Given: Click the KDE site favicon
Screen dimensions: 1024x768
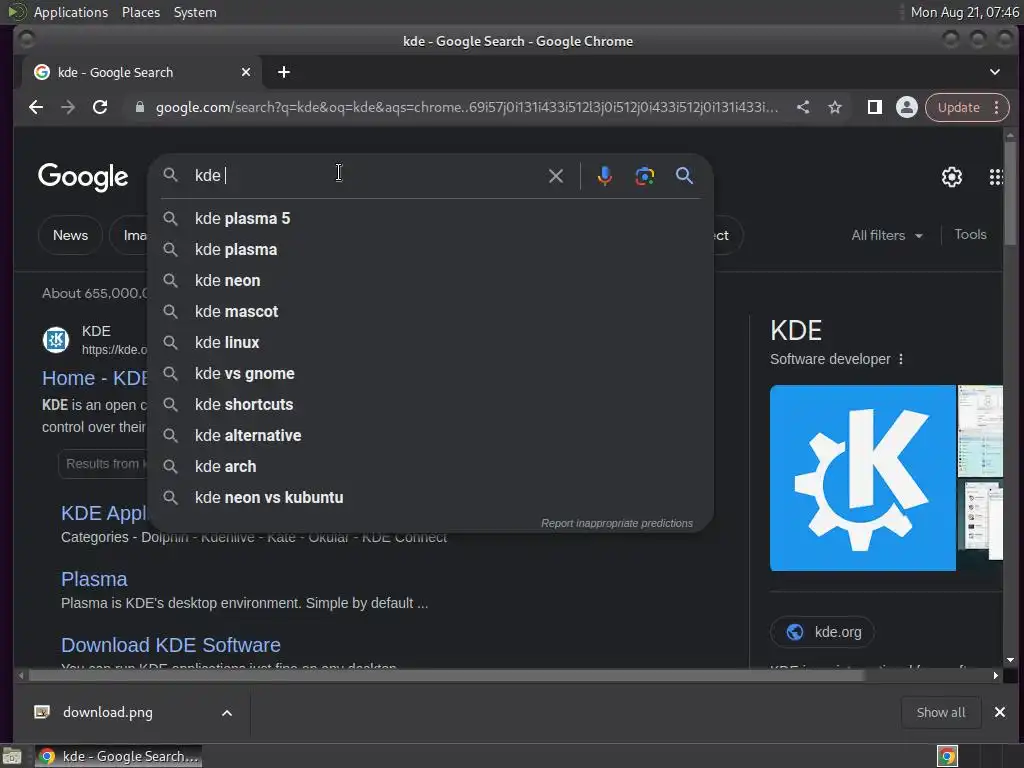Looking at the screenshot, I should coord(56,340).
